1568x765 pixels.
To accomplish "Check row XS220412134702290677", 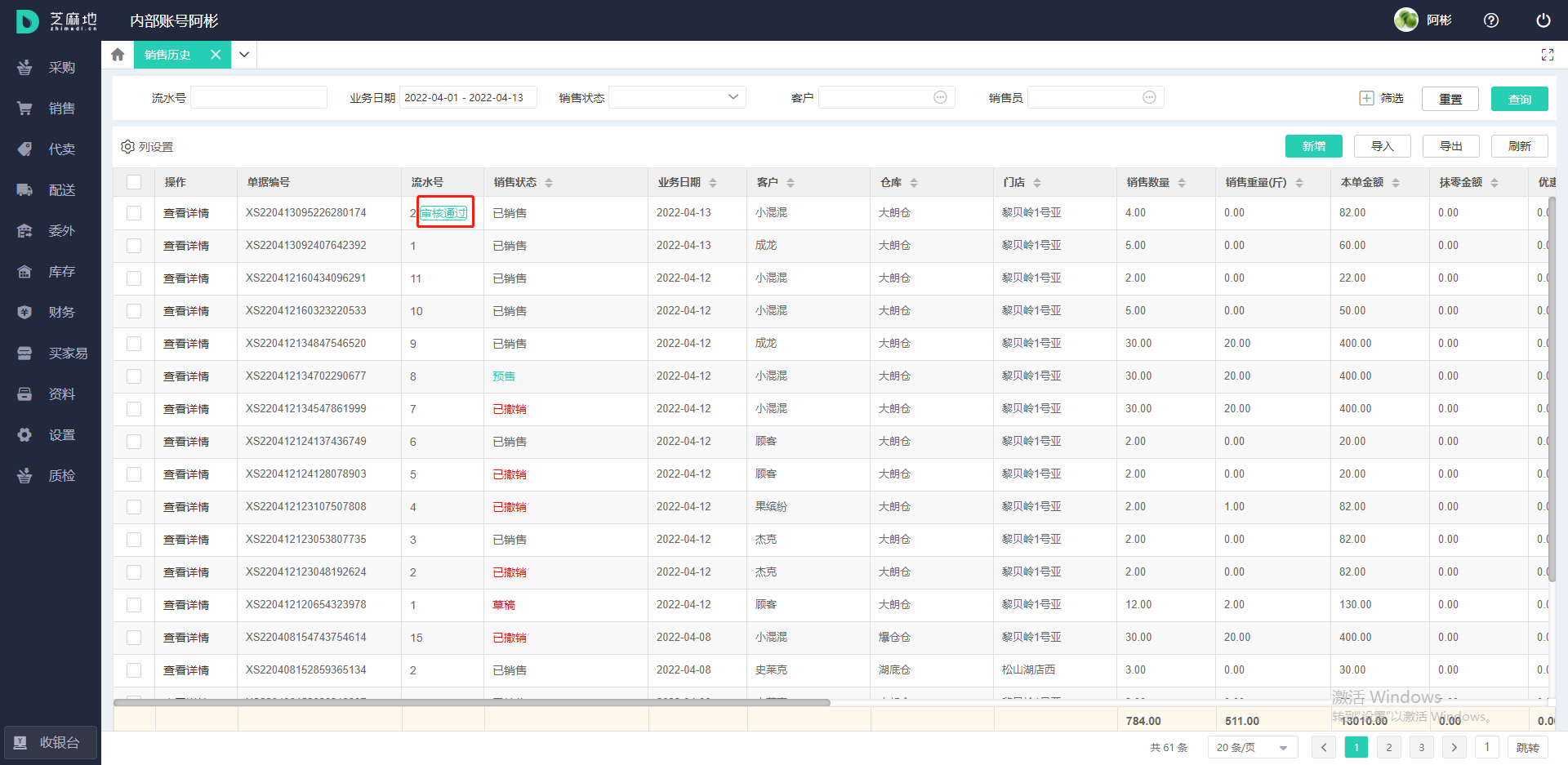I will (x=134, y=376).
